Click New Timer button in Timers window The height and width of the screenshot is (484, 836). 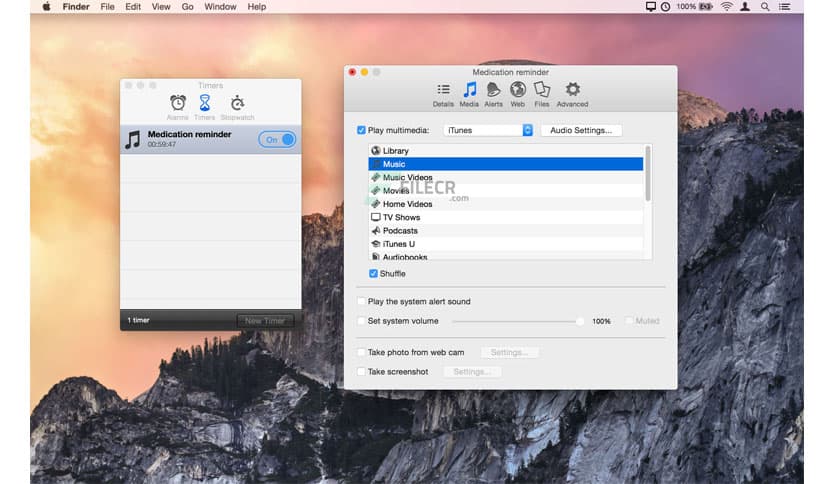click(x=265, y=320)
